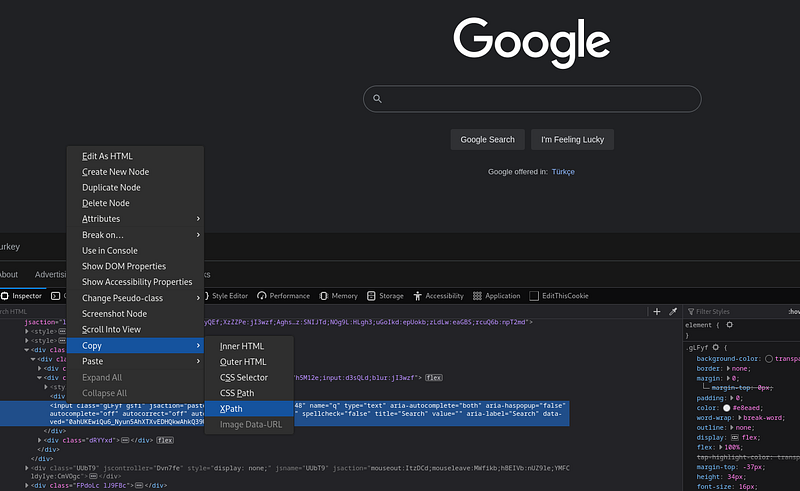This screenshot has width=800, height=491.
Task: Click the #e8eaed color swatch
Action: pos(727,408)
